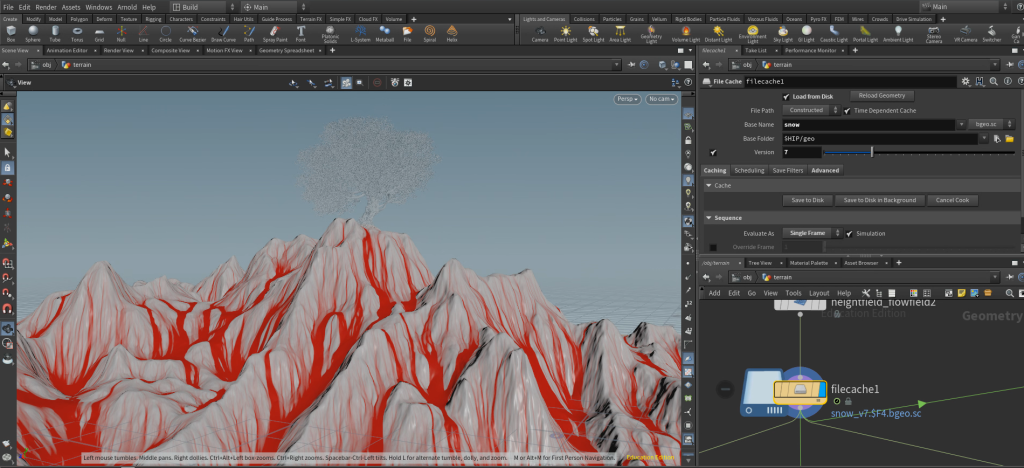Select the Spray Paint shelf tool
The image size is (1024, 468).
click(x=274, y=33)
